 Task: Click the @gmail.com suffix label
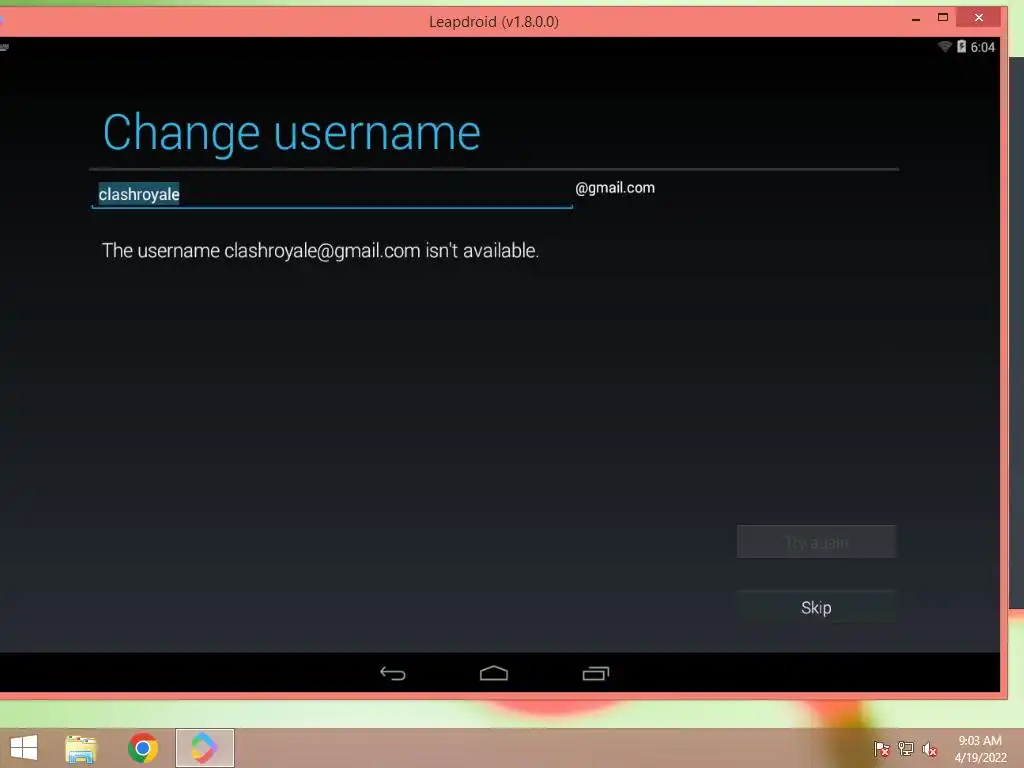615,188
